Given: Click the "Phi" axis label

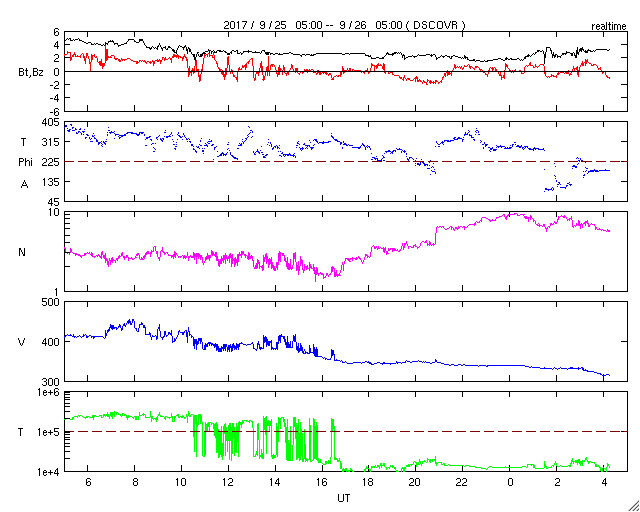Looking at the screenshot, I should (27, 162).
